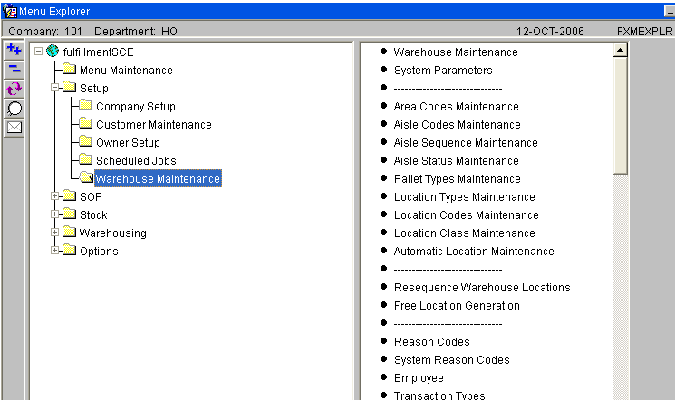Image resolution: width=676 pixels, height=401 pixels.
Task: Click the Warehousing folder icon
Action: [x=69, y=232]
